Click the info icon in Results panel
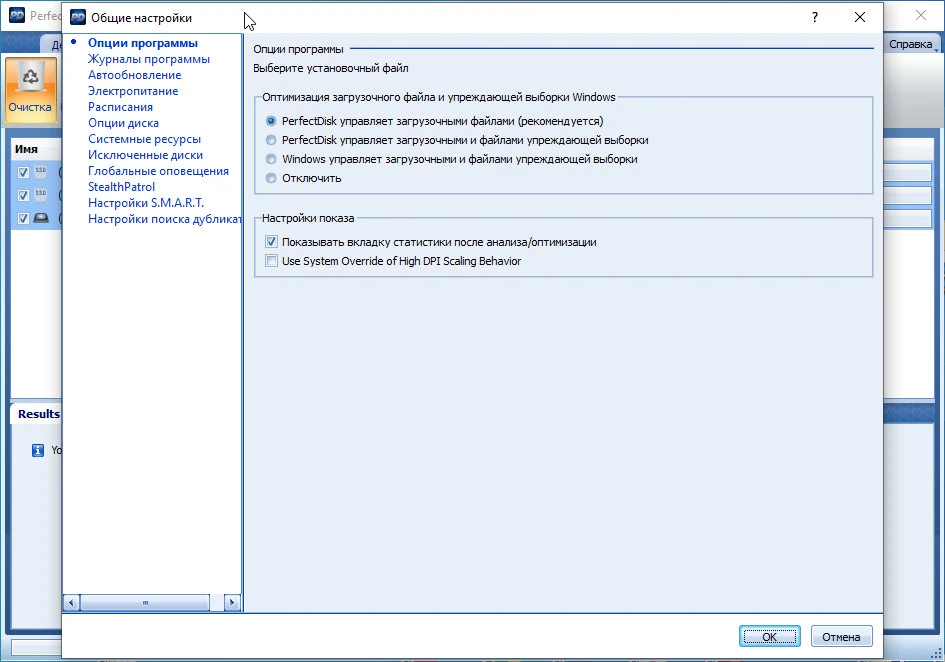This screenshot has height=662, width=945. tap(37, 450)
